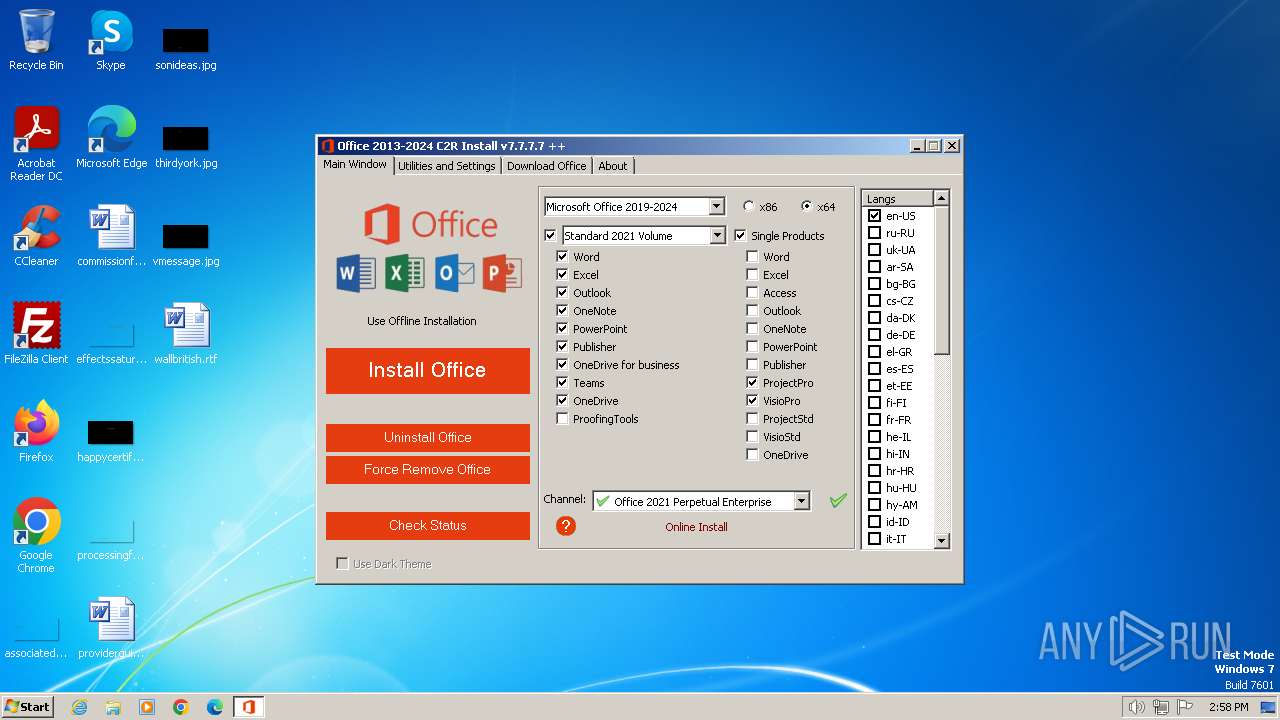Image resolution: width=1280 pixels, height=720 pixels.
Task: Toggle the Single Products checkbox
Action: [x=740, y=235]
